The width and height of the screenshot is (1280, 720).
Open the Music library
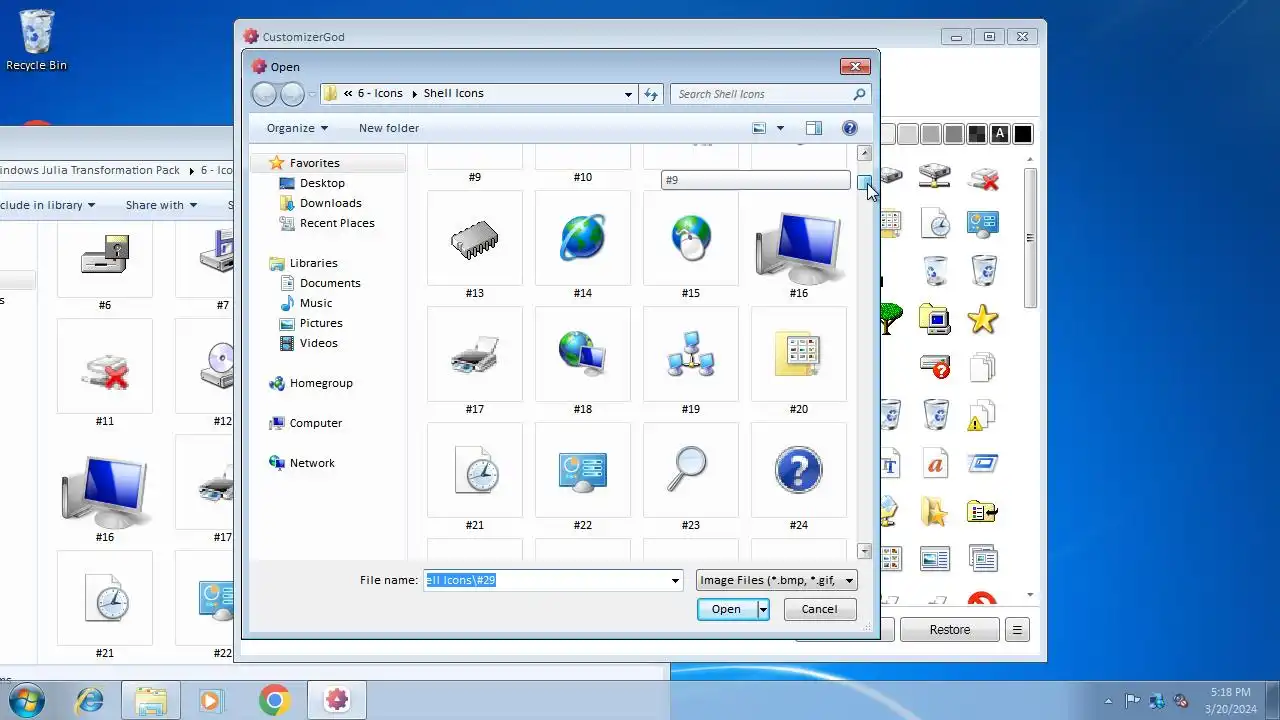(316, 303)
